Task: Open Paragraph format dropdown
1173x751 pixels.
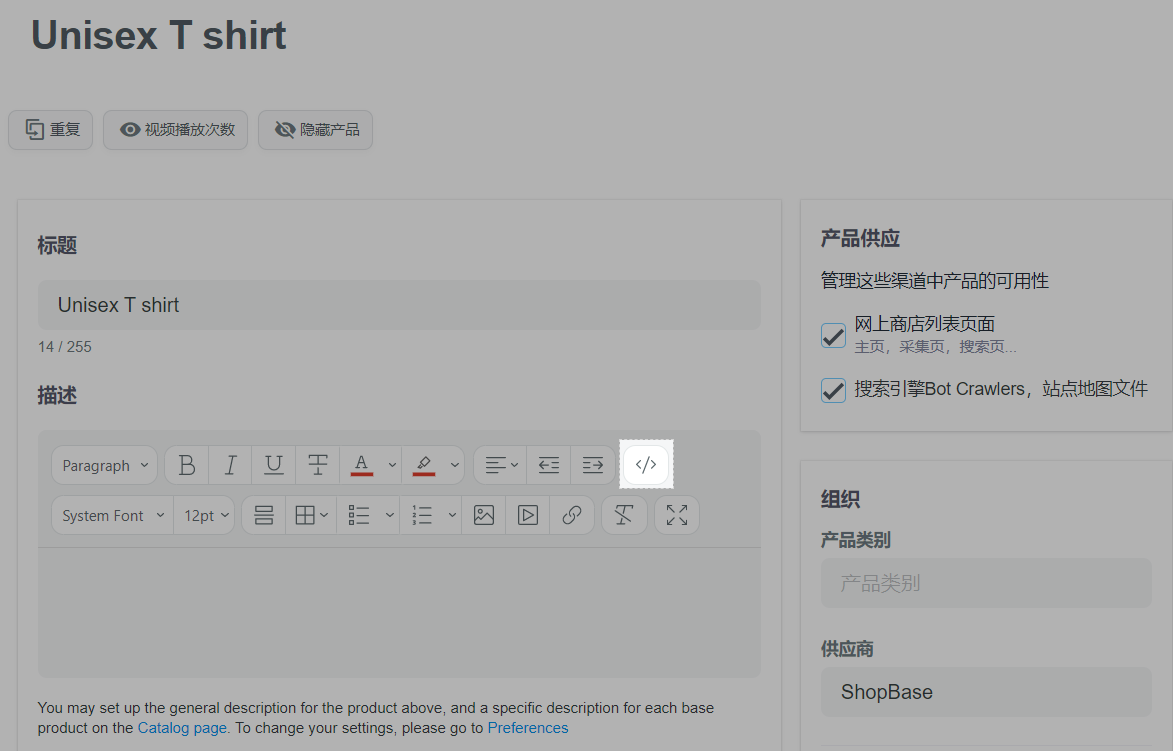Action: pyautogui.click(x=105, y=465)
